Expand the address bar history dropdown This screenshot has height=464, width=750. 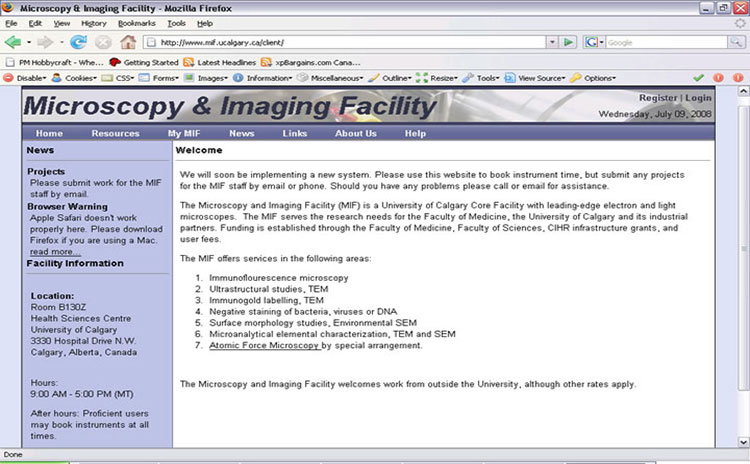(552, 42)
